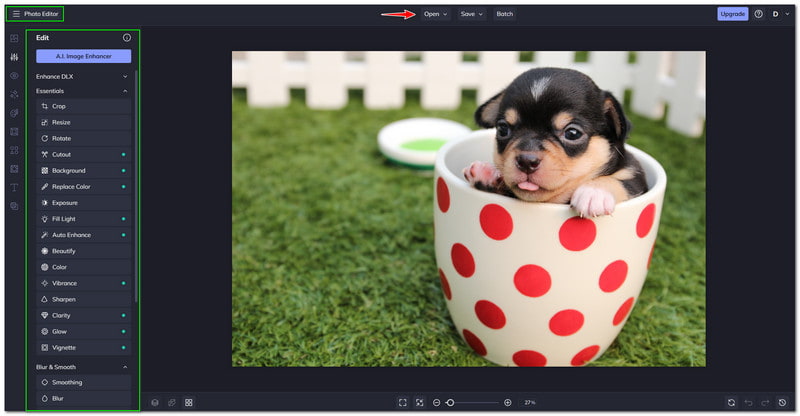Open the history clock icon
800x416 pixels.
coord(783,403)
